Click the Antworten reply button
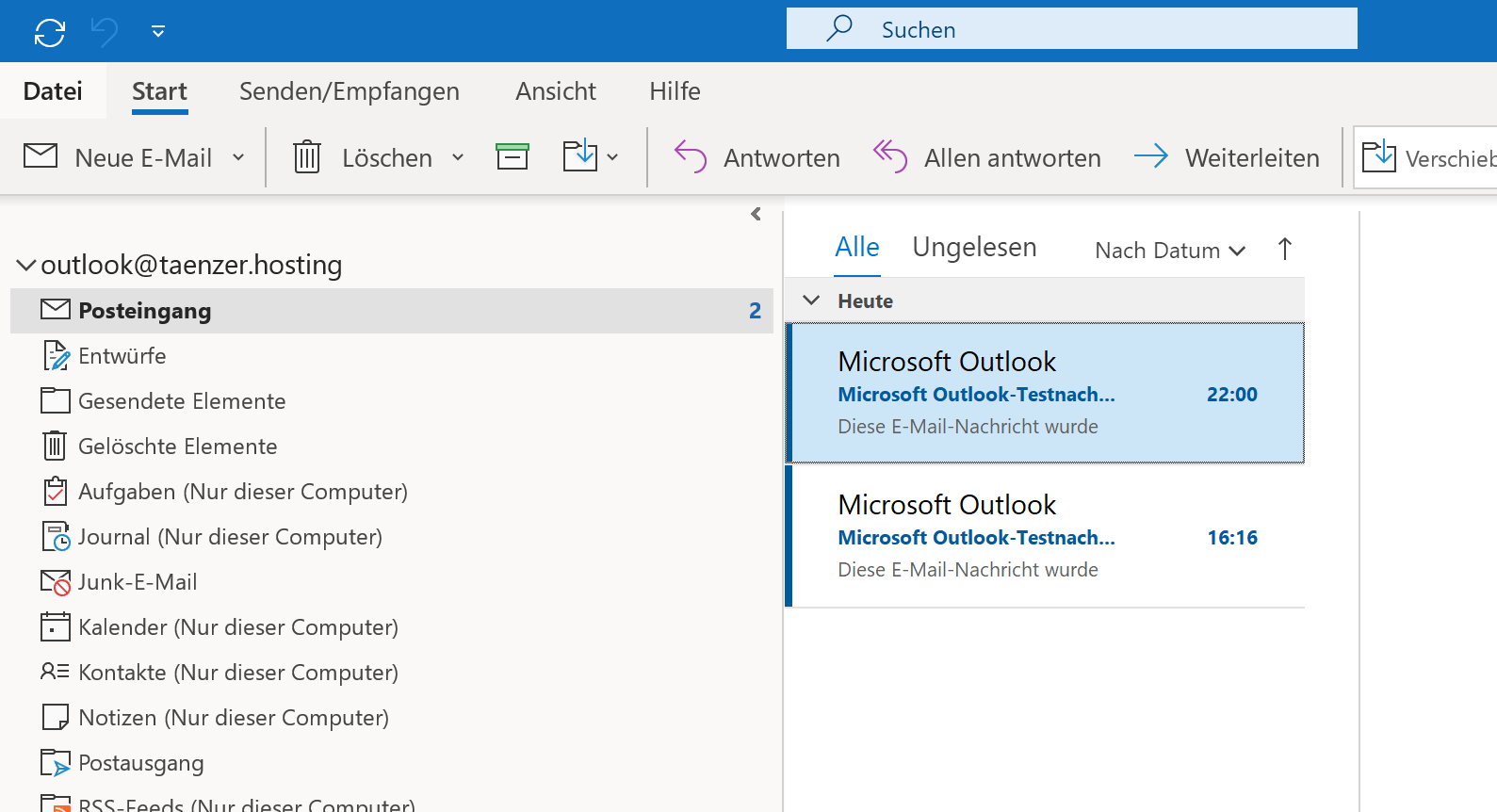The height and width of the screenshot is (812, 1497). [x=757, y=157]
